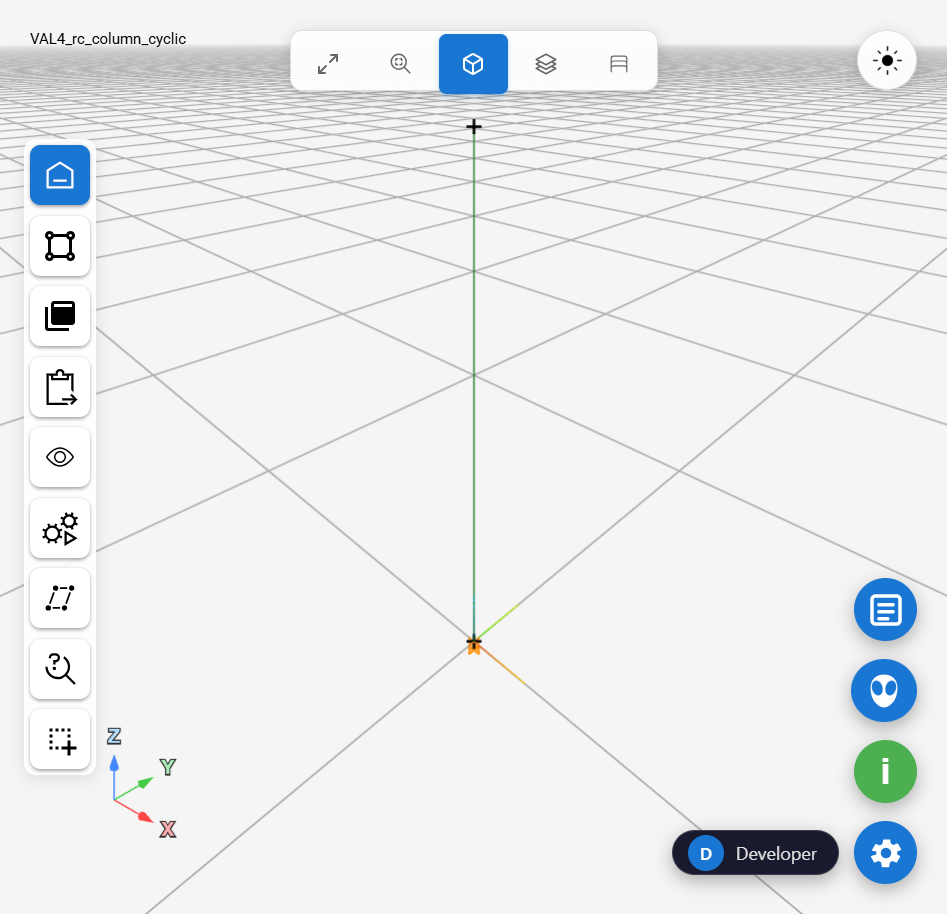The height and width of the screenshot is (914, 947).
Task: Click the dashed parallelogram deformed-shape icon
Action: click(60, 598)
